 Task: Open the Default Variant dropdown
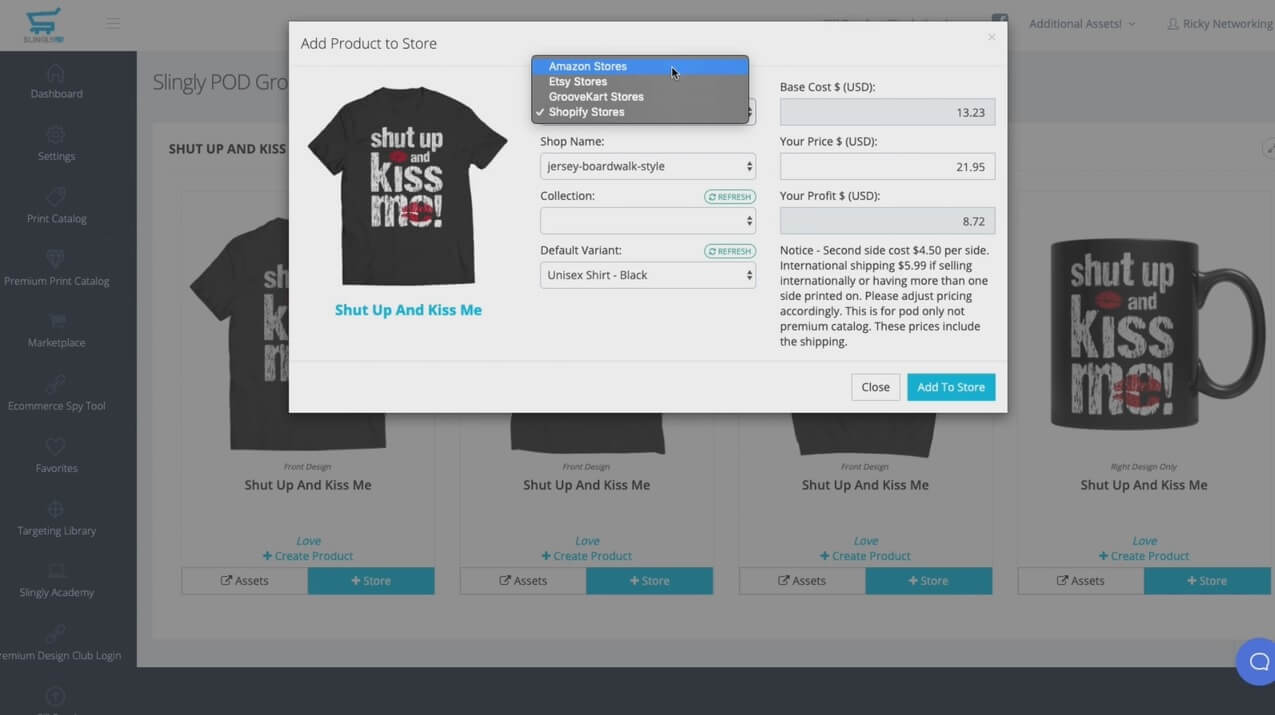point(647,275)
